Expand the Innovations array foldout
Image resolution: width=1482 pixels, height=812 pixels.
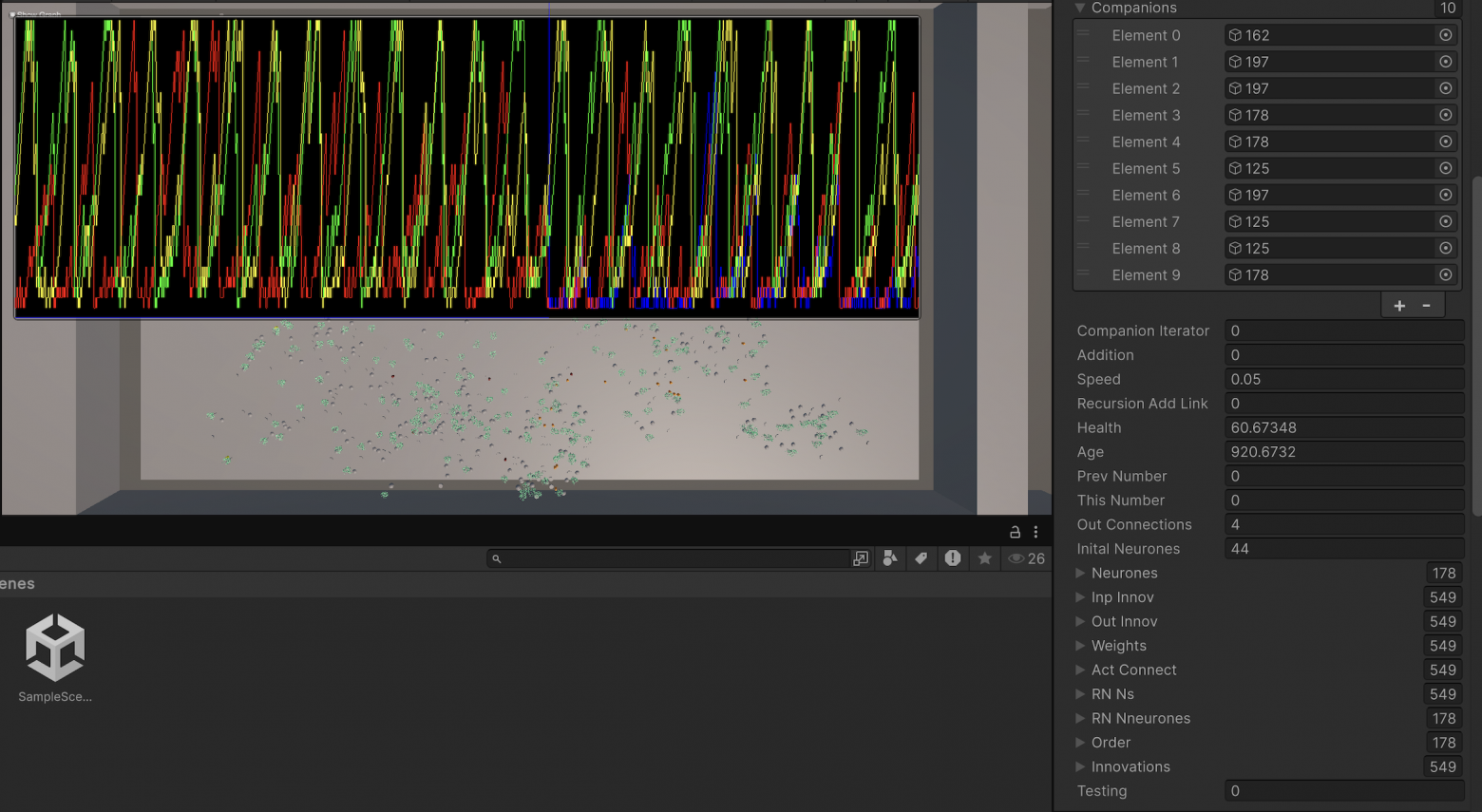tap(1080, 766)
